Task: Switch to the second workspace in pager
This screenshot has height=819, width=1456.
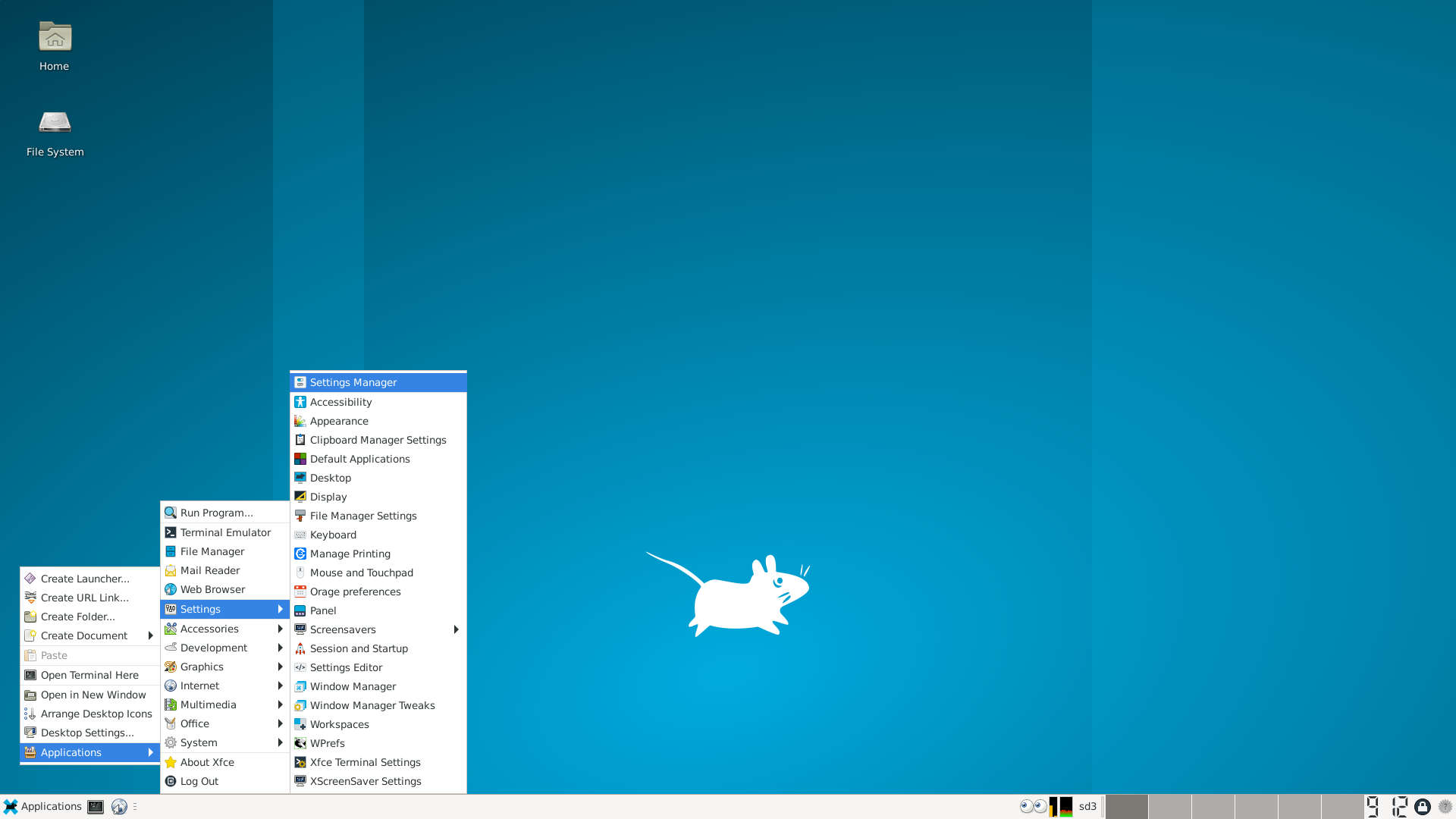Action: 1169,807
